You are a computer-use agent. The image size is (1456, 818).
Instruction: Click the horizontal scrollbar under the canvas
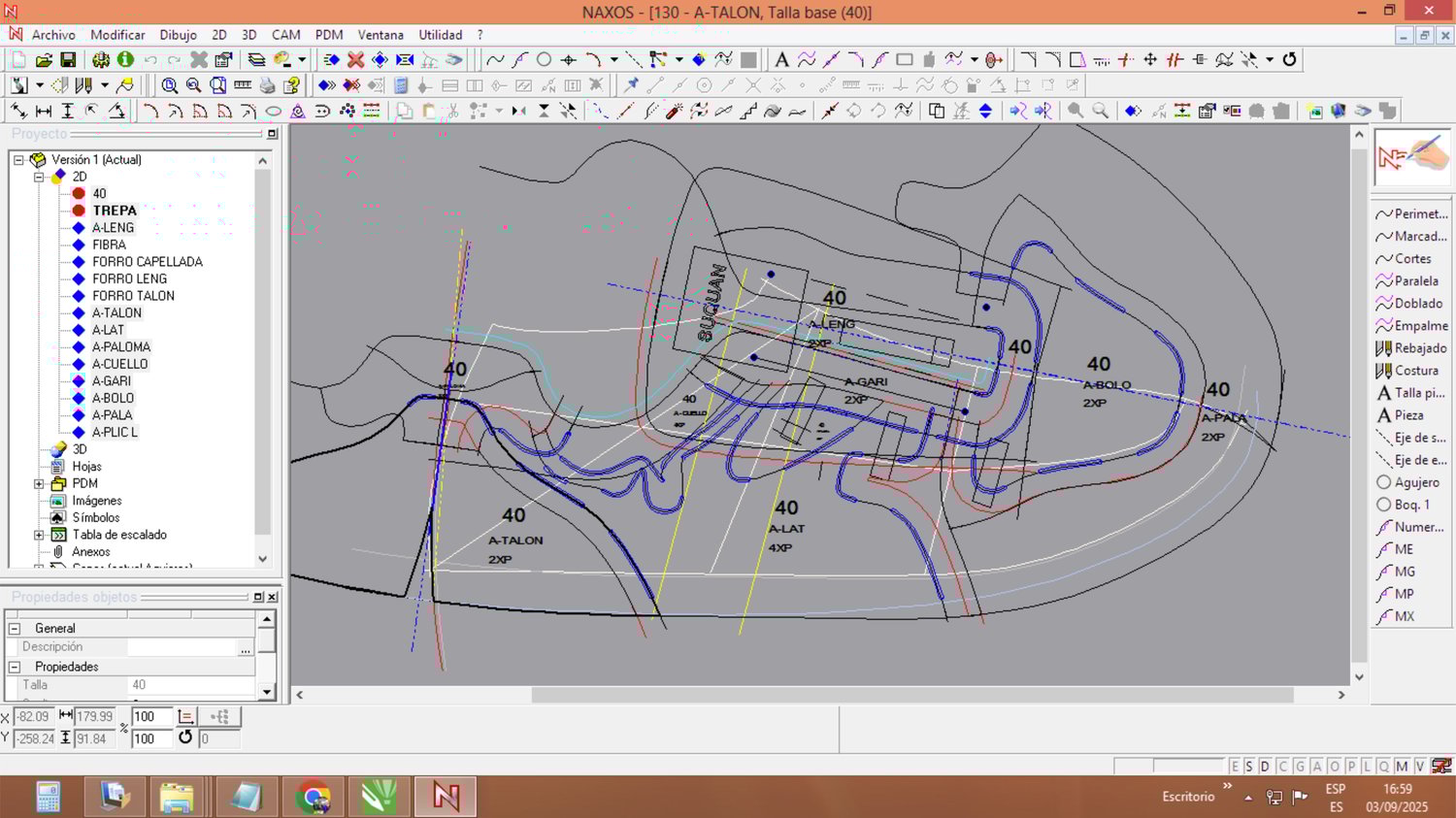912,695
